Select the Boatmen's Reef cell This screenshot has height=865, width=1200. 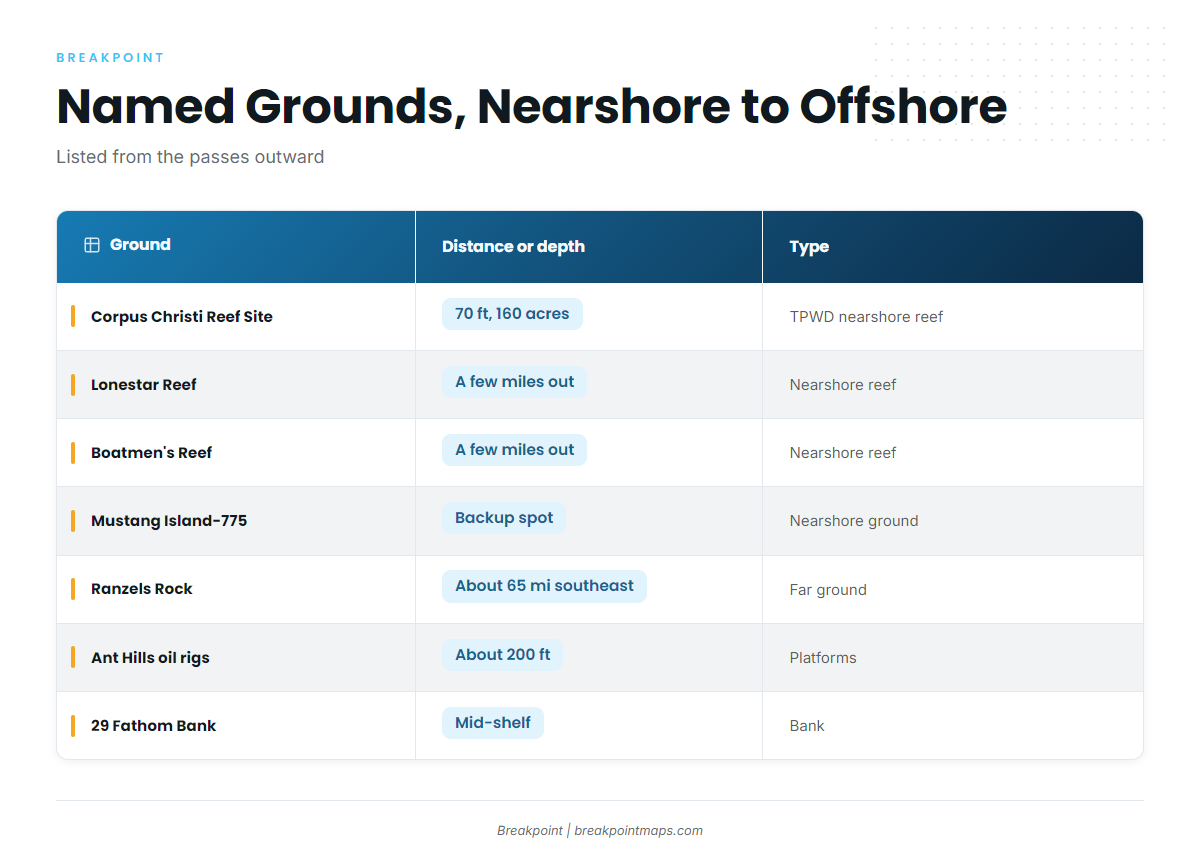(236, 453)
